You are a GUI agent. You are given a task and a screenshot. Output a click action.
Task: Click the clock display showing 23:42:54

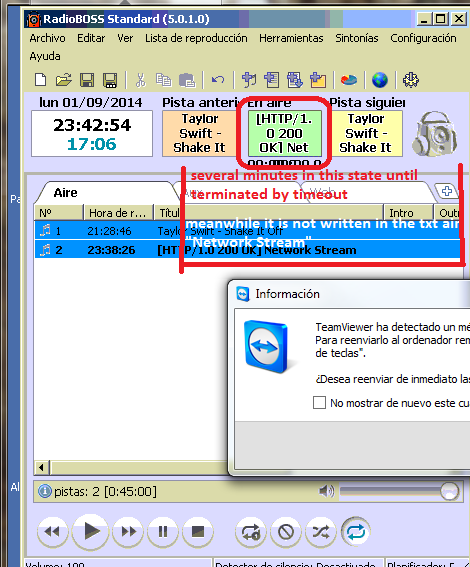pyautogui.click(x=92, y=134)
